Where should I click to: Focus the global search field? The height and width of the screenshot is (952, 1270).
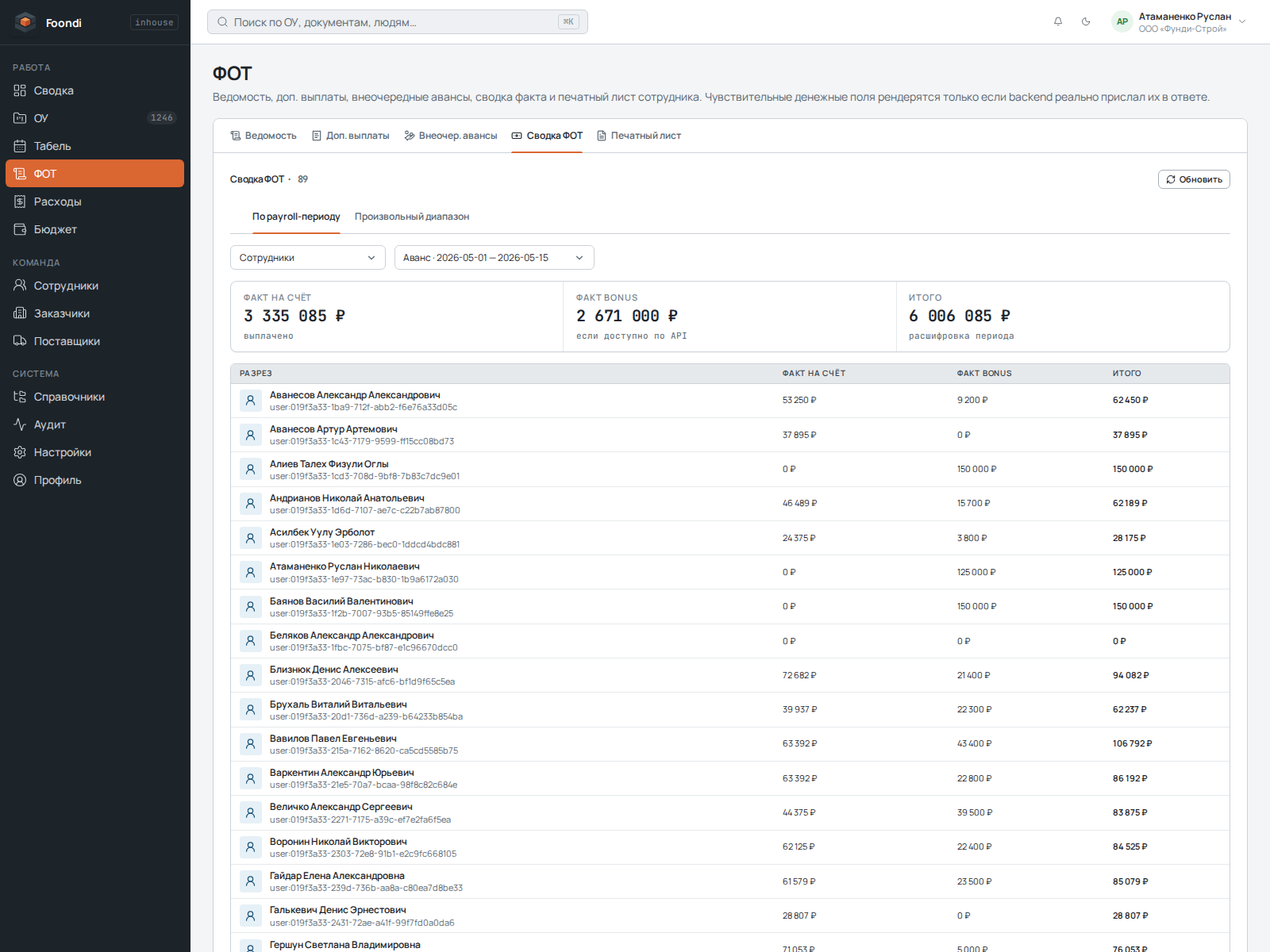tap(398, 22)
